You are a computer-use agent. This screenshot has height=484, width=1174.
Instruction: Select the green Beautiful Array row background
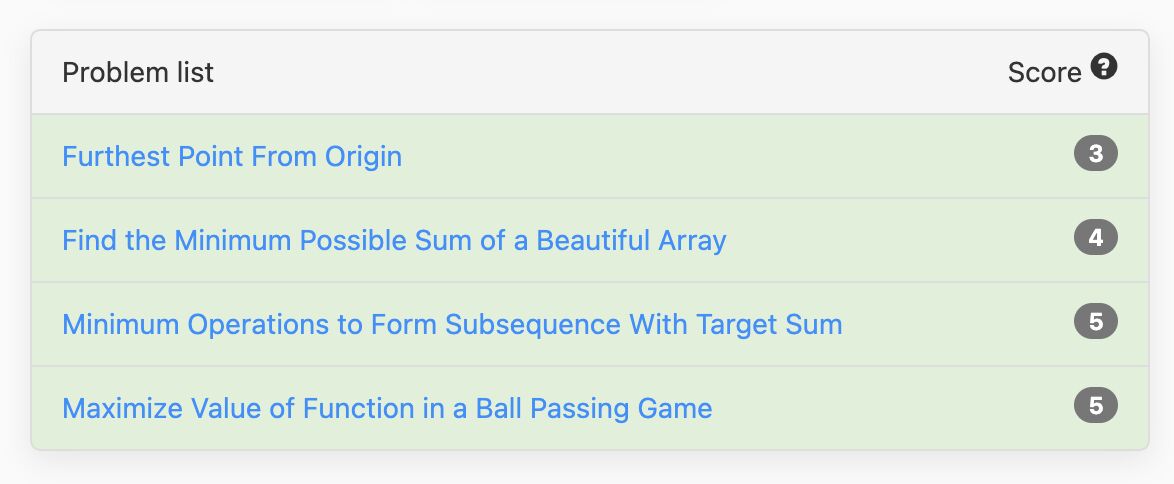tap(590, 241)
